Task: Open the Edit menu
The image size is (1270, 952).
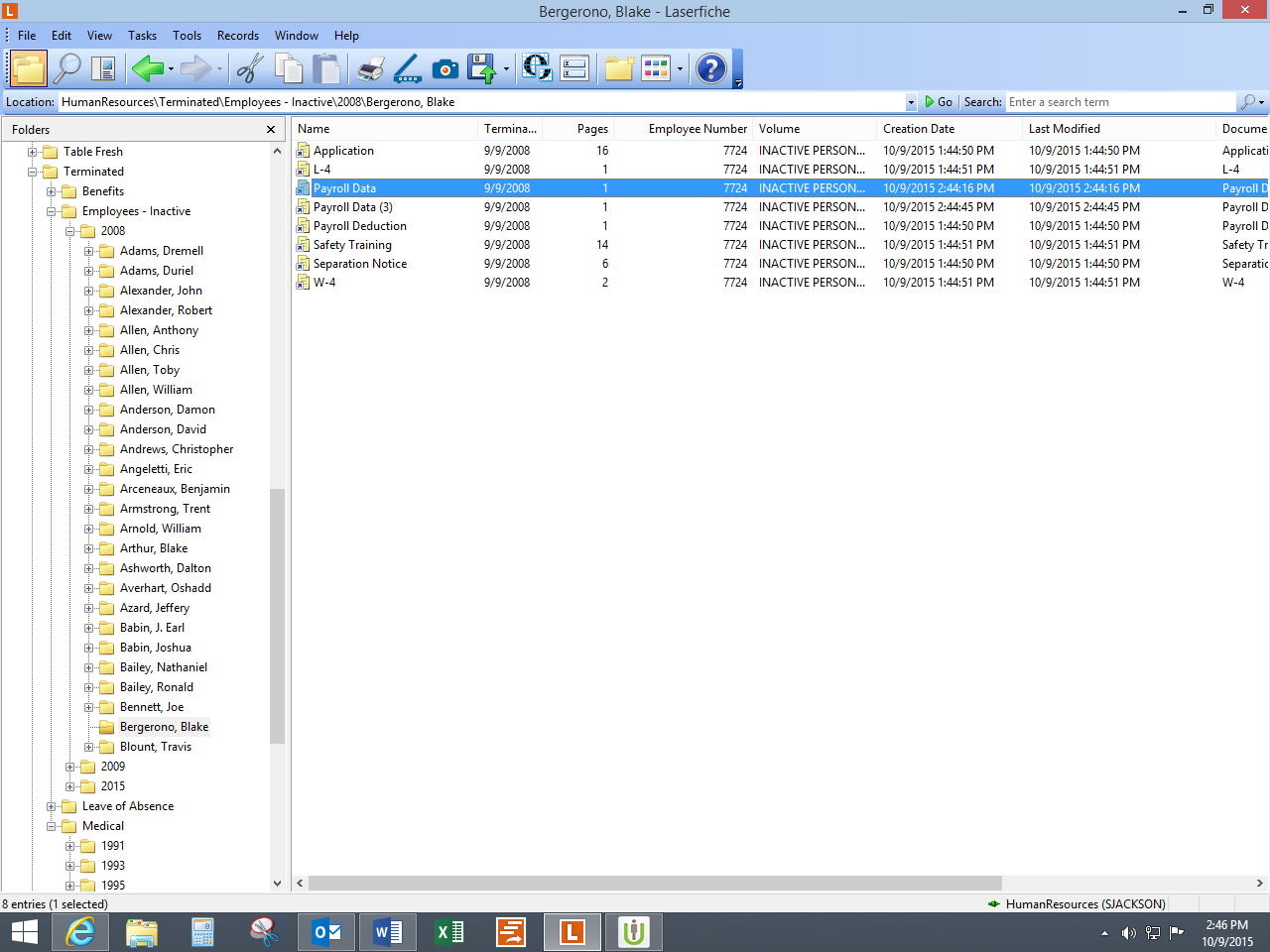Action: [x=62, y=36]
